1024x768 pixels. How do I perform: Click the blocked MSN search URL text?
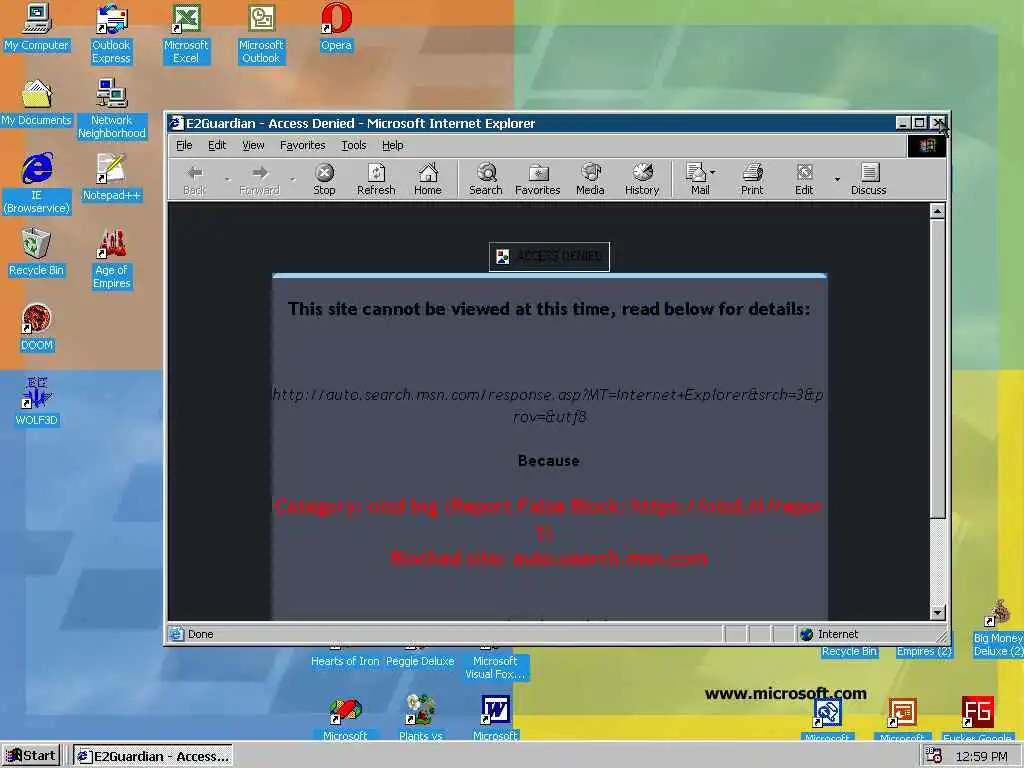pos(549,406)
